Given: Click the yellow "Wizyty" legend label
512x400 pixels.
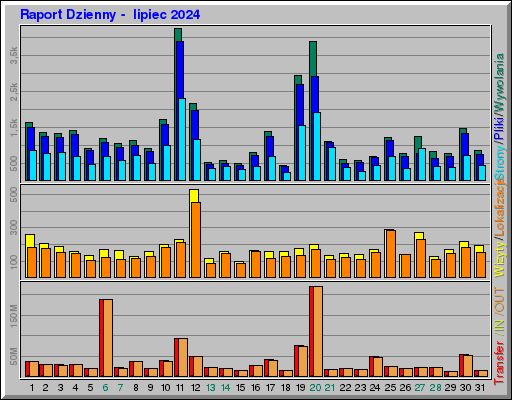Looking at the screenshot, I should [499, 260].
